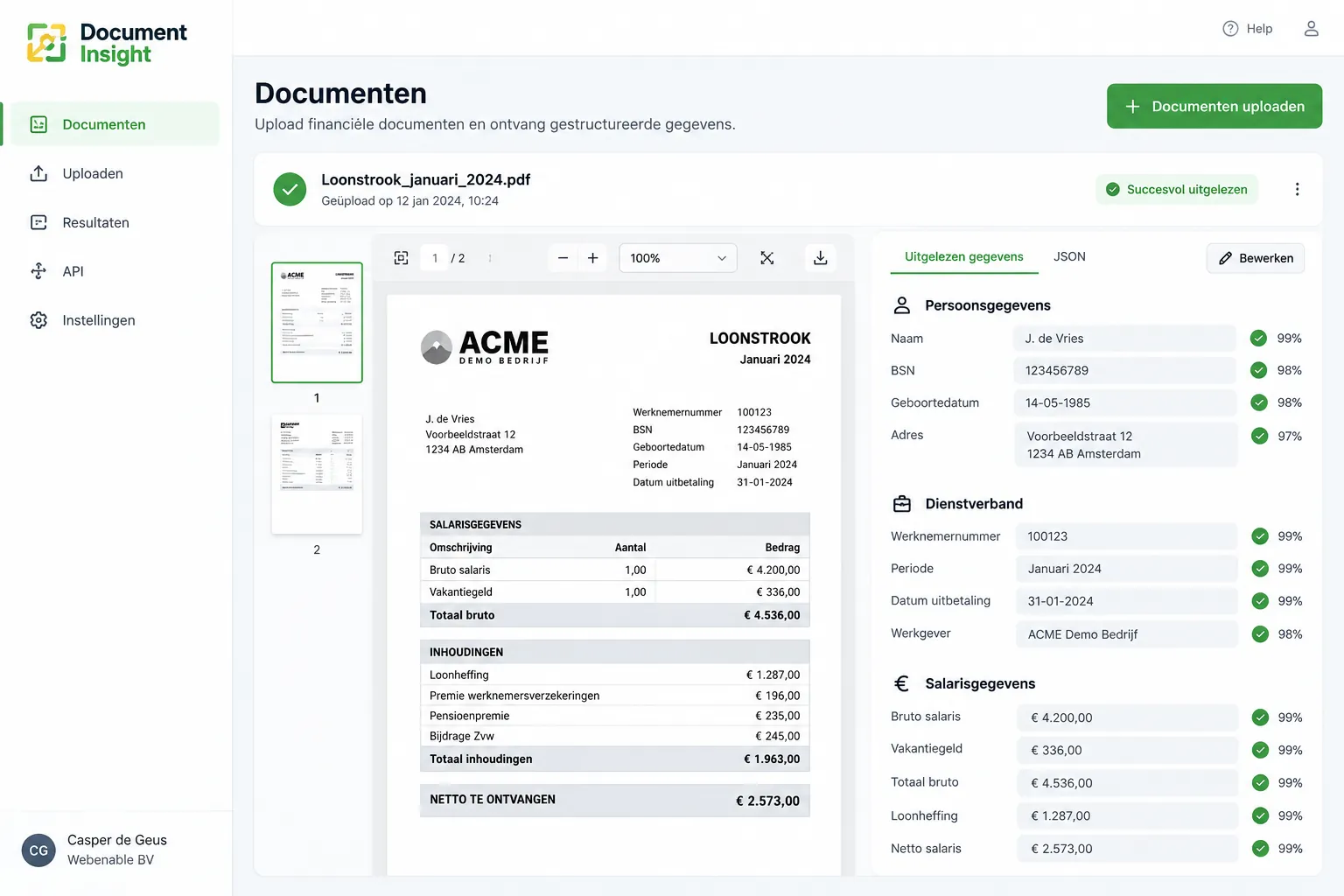1344x896 pixels.
Task: Open Casper de Geus account entry
Action: [x=115, y=850]
